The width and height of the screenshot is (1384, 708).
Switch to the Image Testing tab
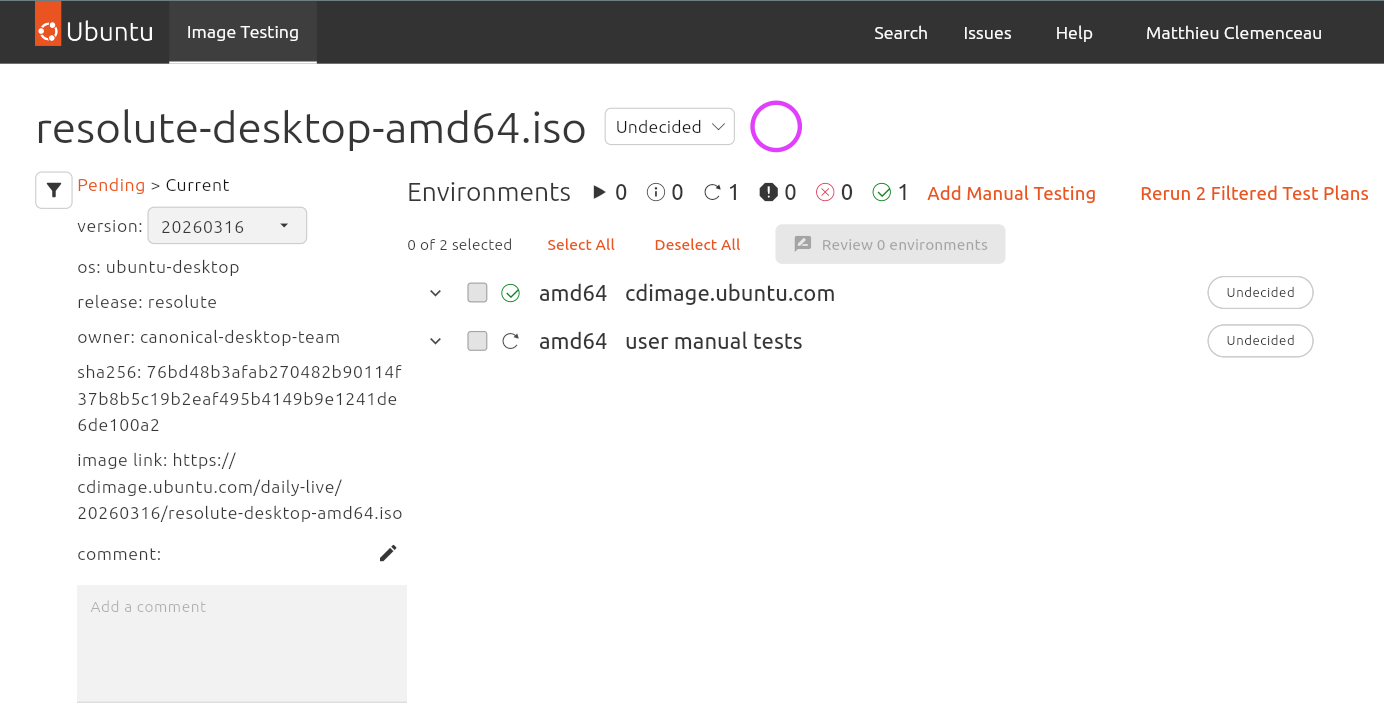point(243,32)
